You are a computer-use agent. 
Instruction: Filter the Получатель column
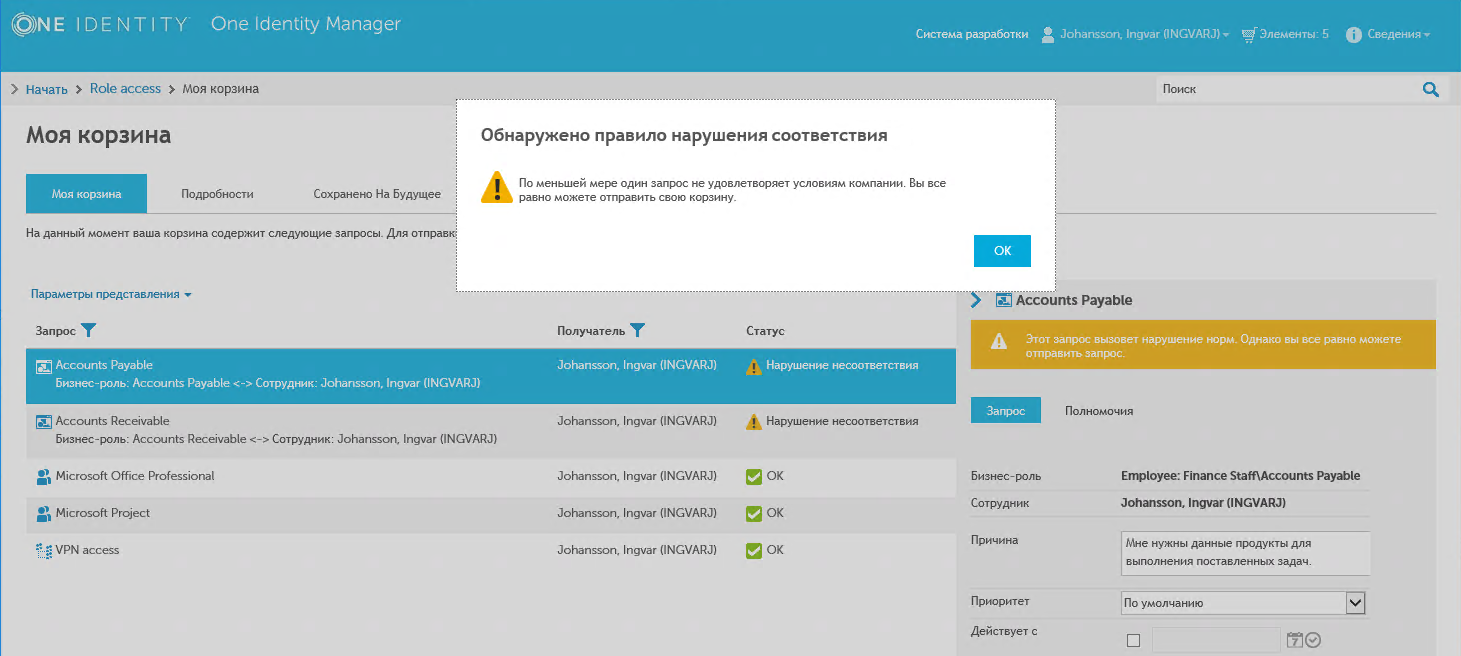coord(637,330)
